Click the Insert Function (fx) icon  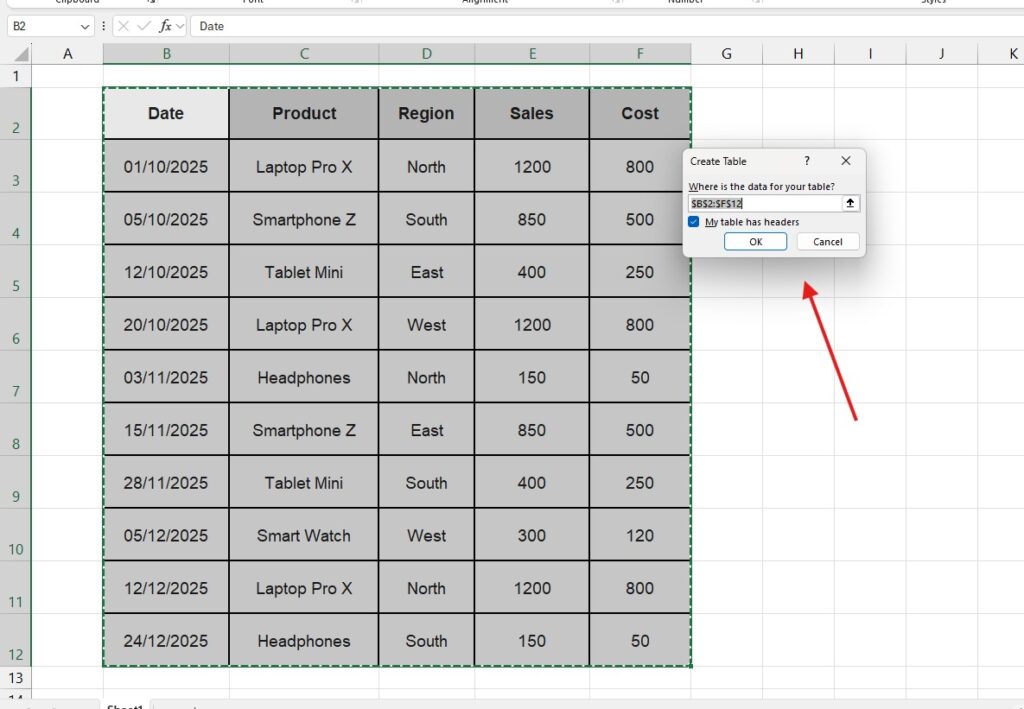point(165,26)
